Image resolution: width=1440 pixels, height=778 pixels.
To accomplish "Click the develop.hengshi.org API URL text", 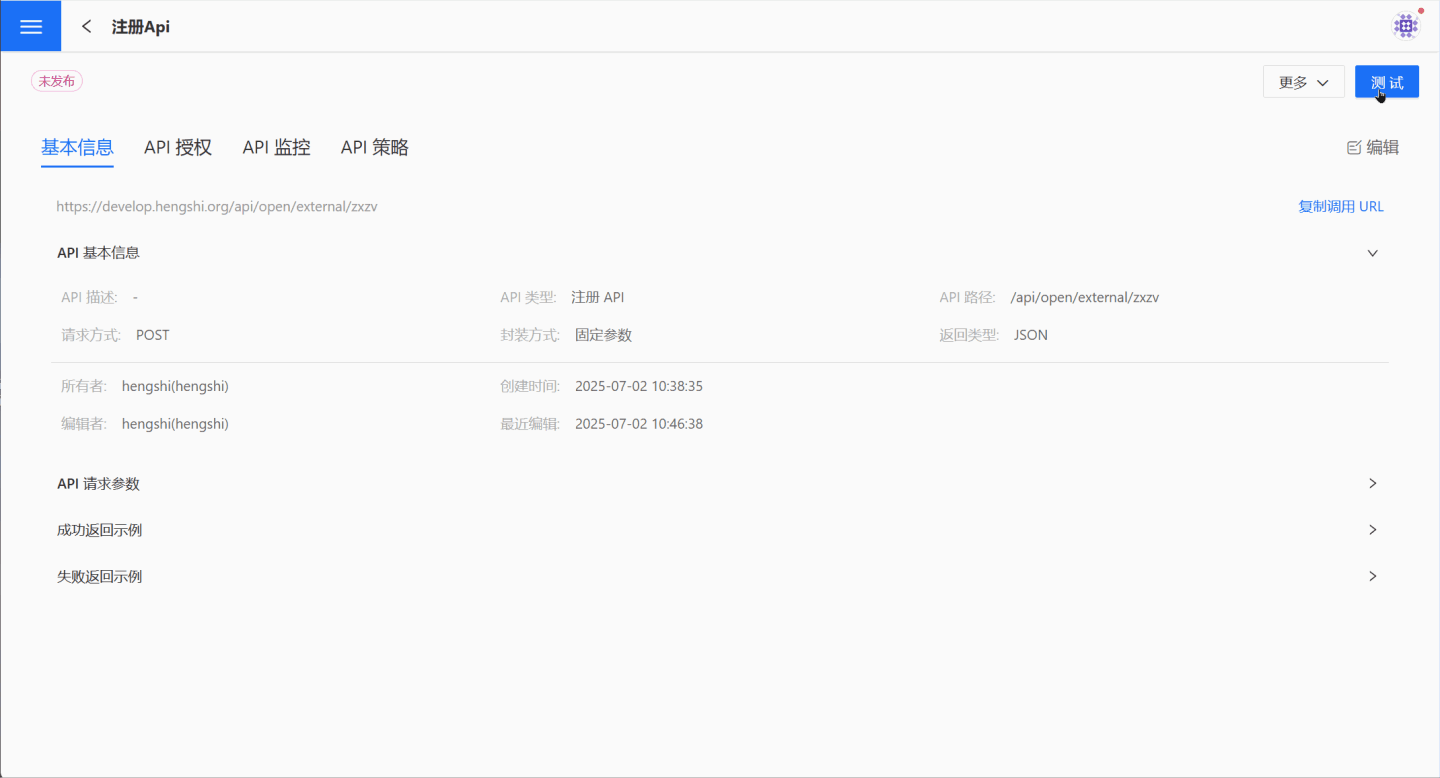I will (x=217, y=207).
